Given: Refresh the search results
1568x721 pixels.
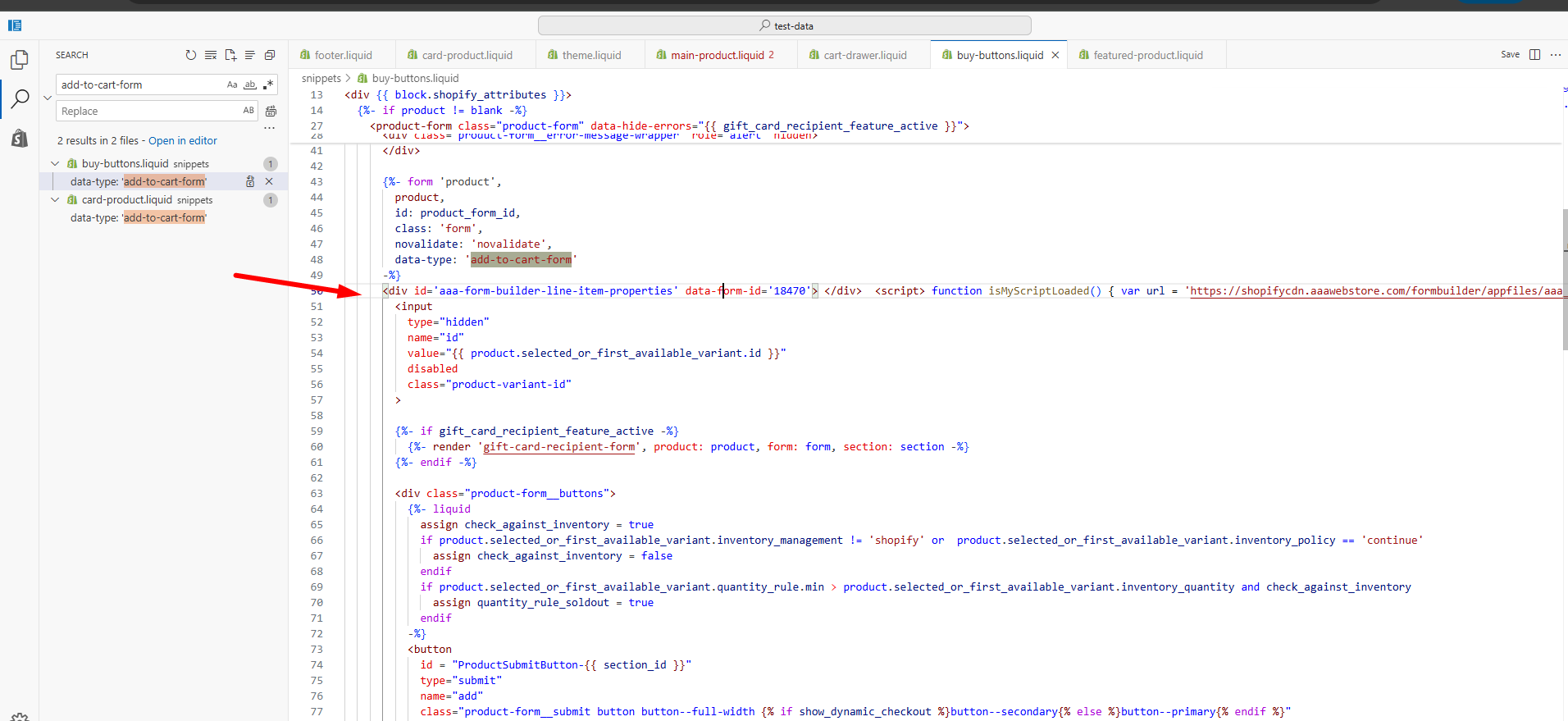Looking at the screenshot, I should (191, 55).
